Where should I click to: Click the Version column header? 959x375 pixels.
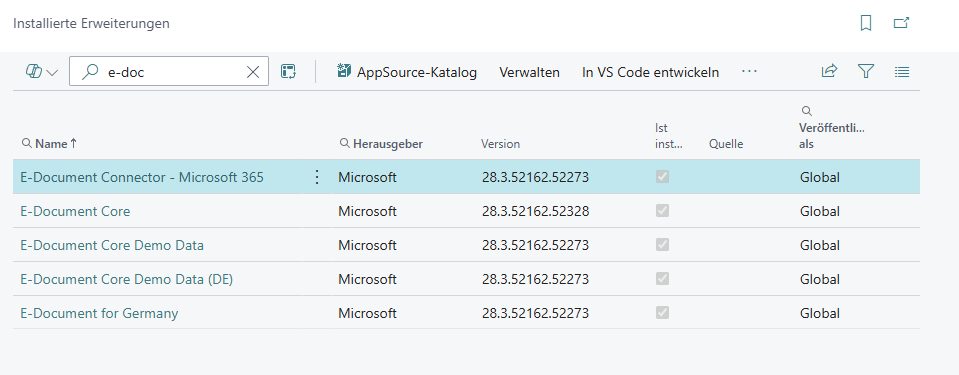(500, 144)
